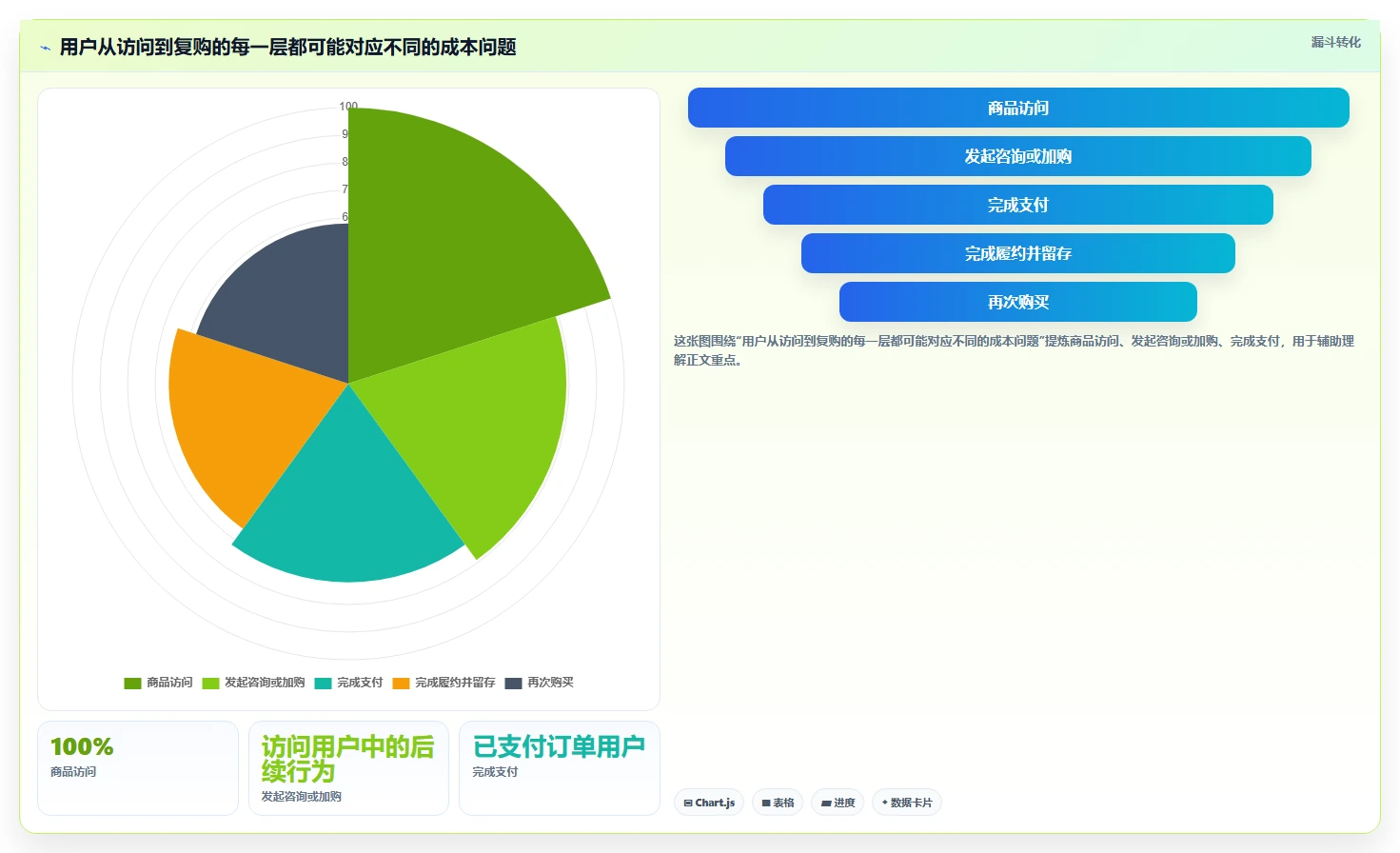Select the 商品访问 funnel bar
1400x853 pixels.
point(1018,108)
